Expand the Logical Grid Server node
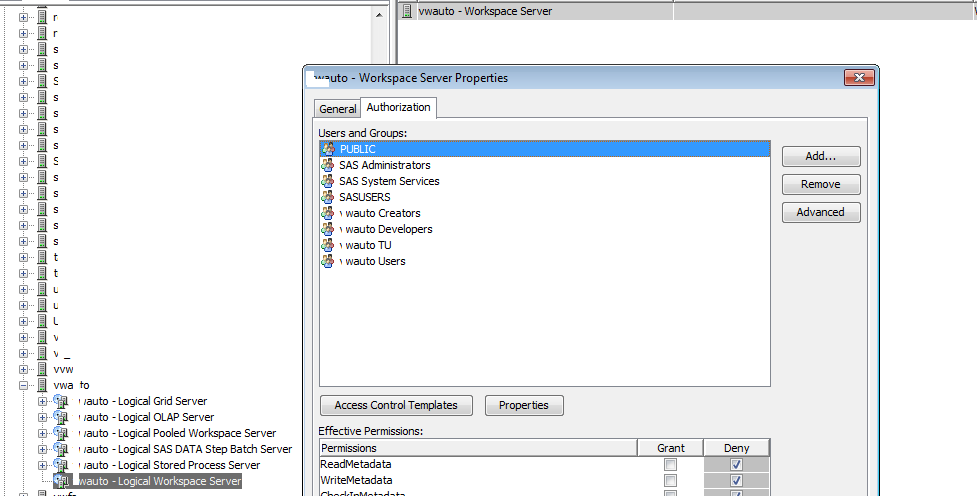 pos(42,401)
